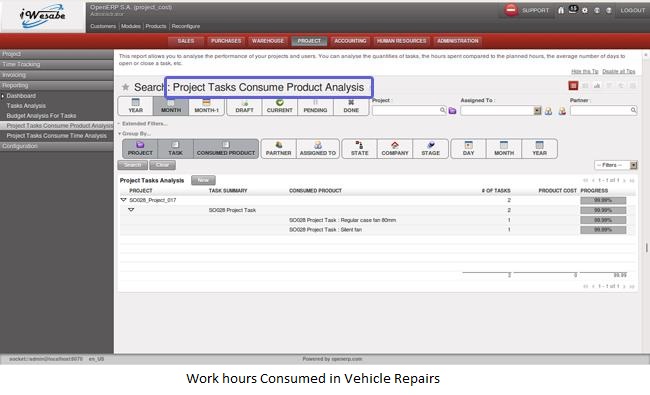The image size is (650, 395).
Task: Click the Project field folder icon
Action: (452, 110)
